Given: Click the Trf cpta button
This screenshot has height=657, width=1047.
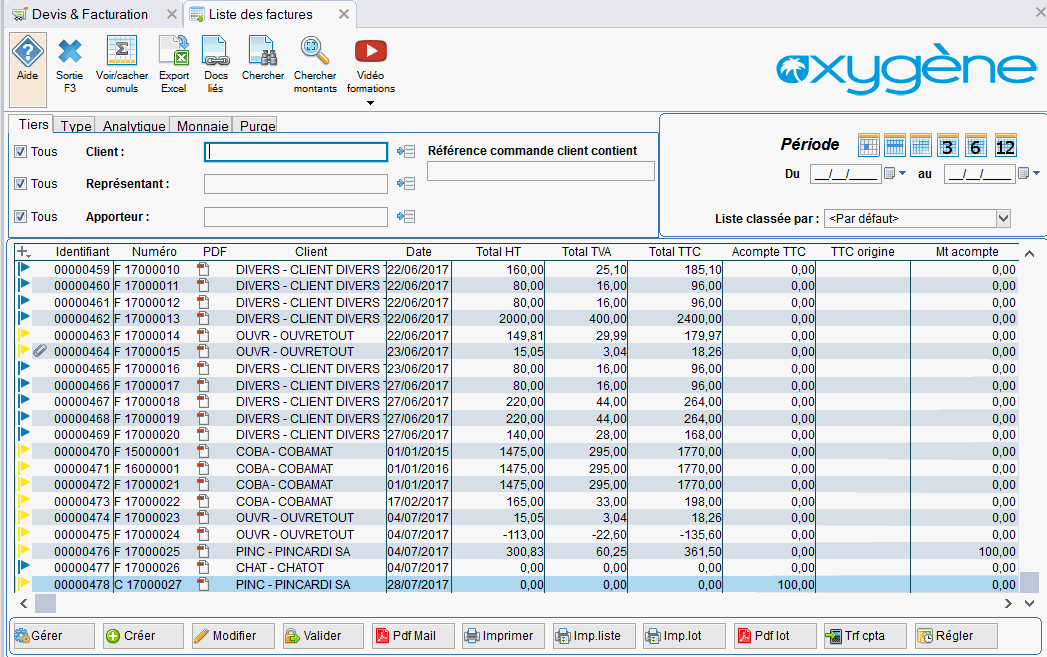Looking at the screenshot, I should pyautogui.click(x=865, y=636).
